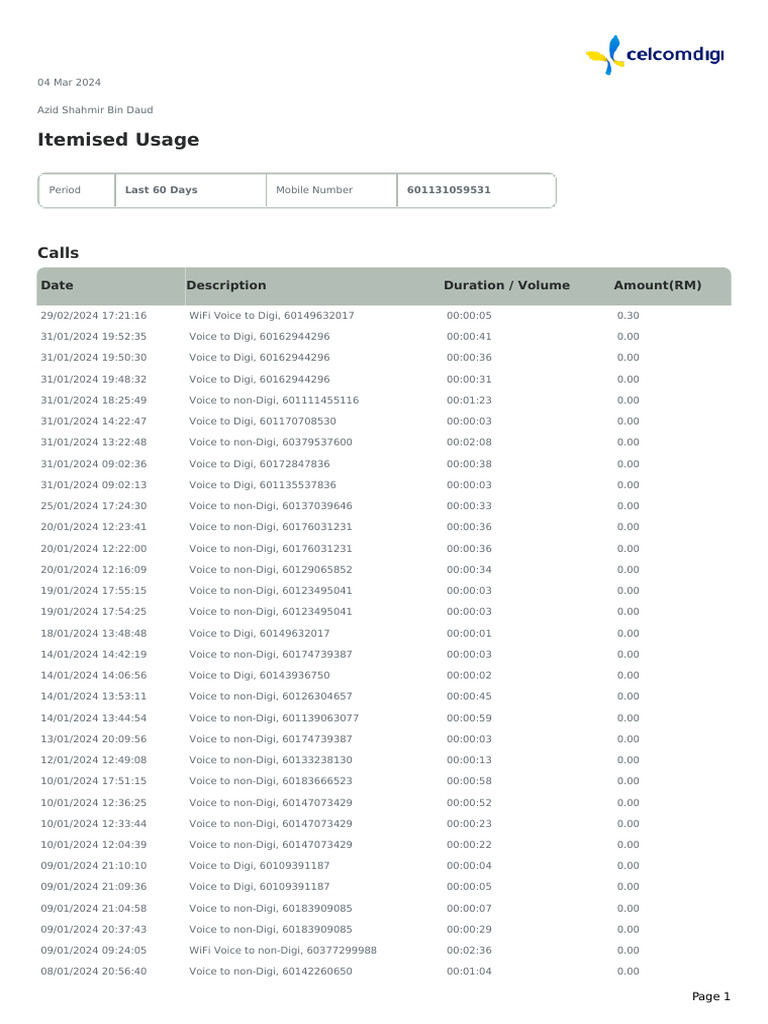Select the Itemised Usage heading
Screen dimensions: 768x1024
(x=118, y=140)
